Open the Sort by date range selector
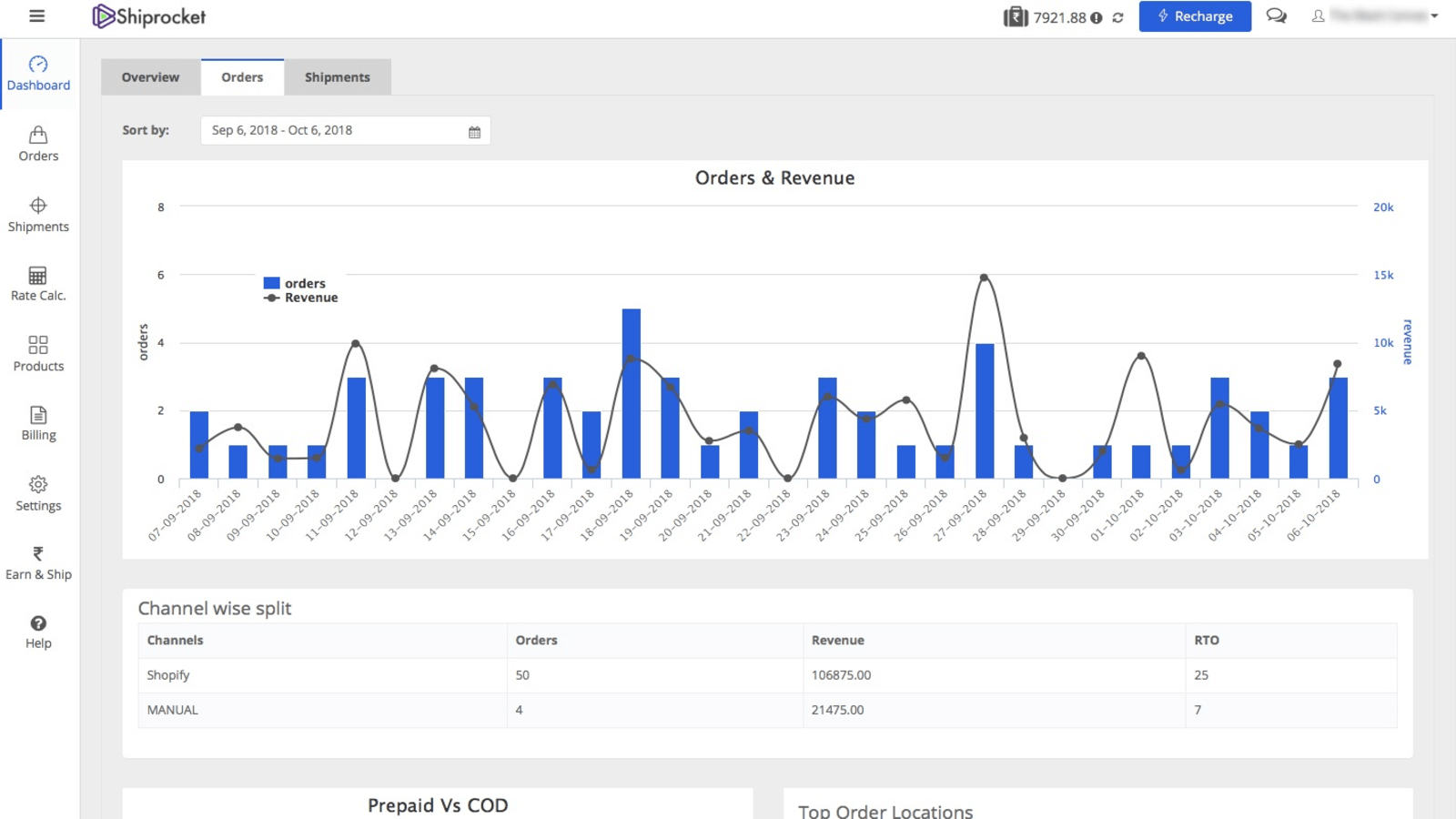 click(337, 130)
